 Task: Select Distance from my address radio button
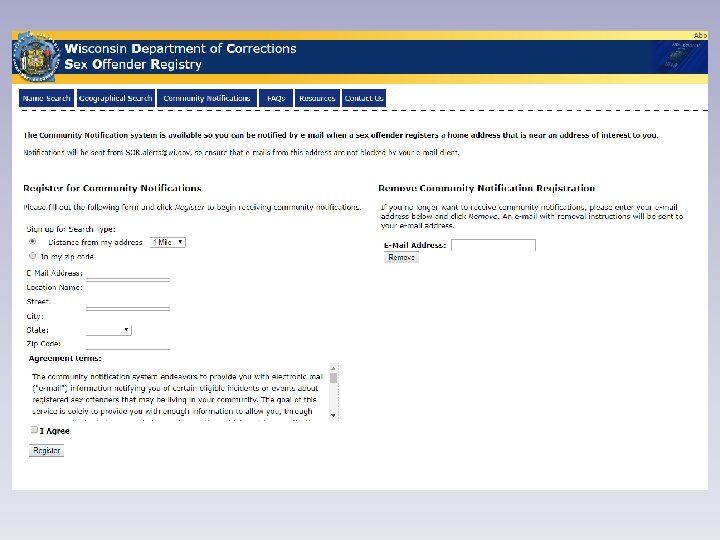[x=32, y=241]
